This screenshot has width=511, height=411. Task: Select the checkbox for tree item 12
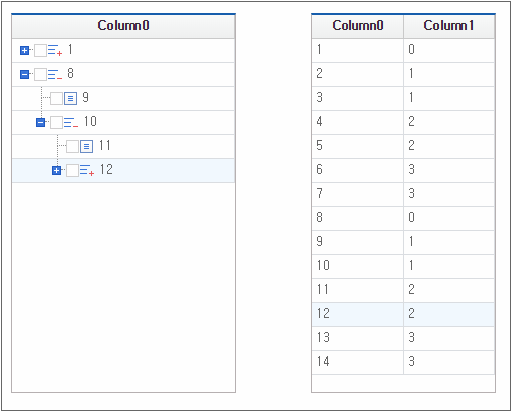point(72,170)
